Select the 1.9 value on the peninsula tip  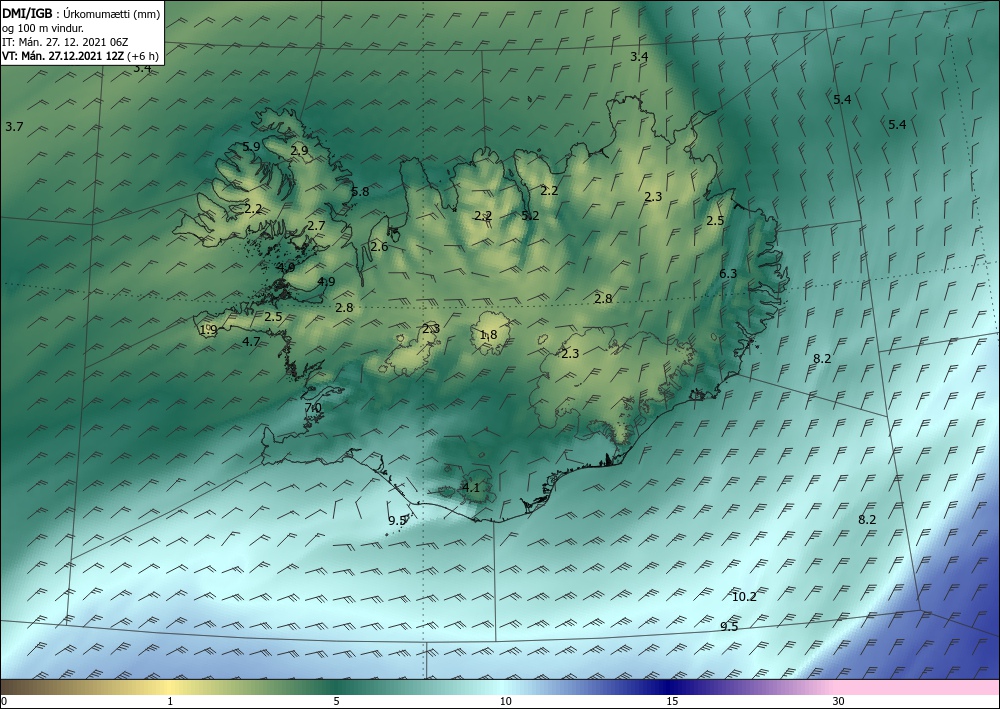point(209,330)
